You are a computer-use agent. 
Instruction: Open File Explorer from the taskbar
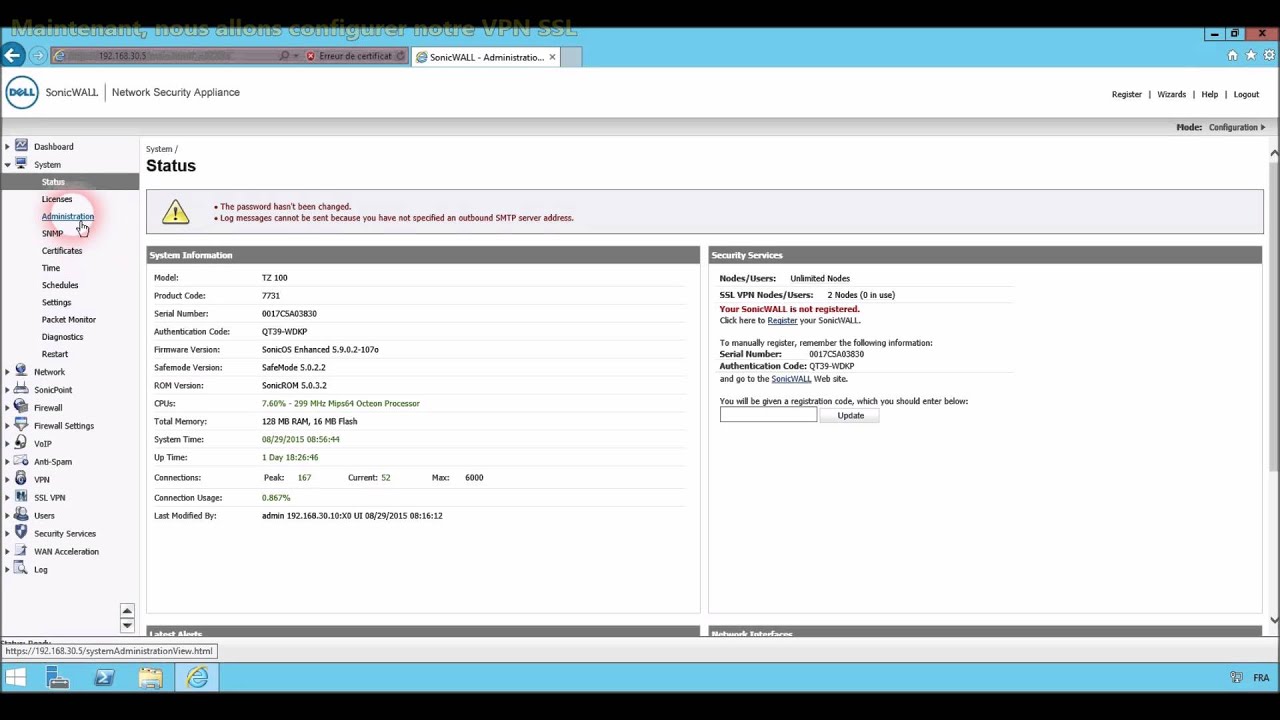(151, 678)
